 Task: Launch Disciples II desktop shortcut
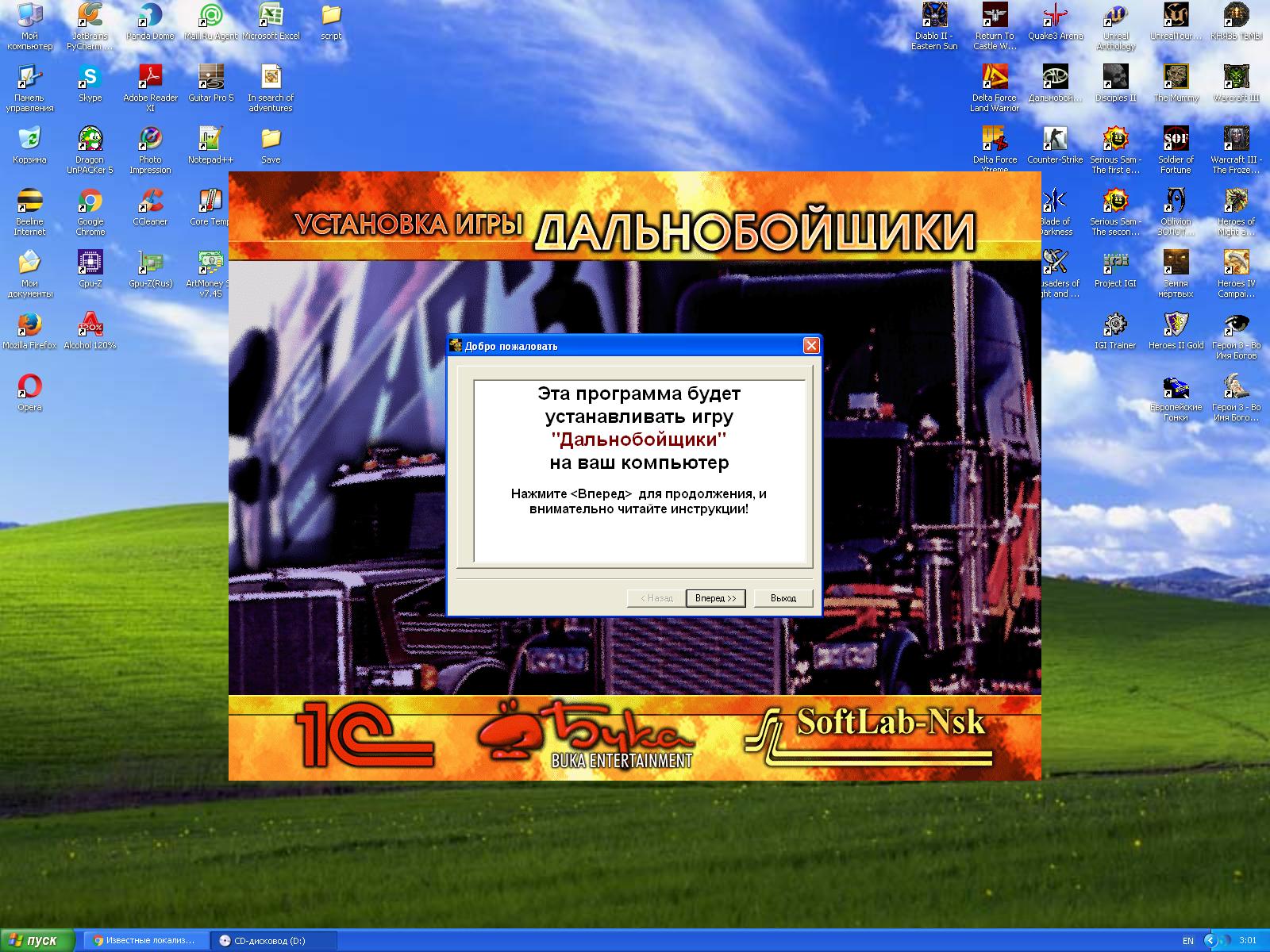click(x=1115, y=83)
